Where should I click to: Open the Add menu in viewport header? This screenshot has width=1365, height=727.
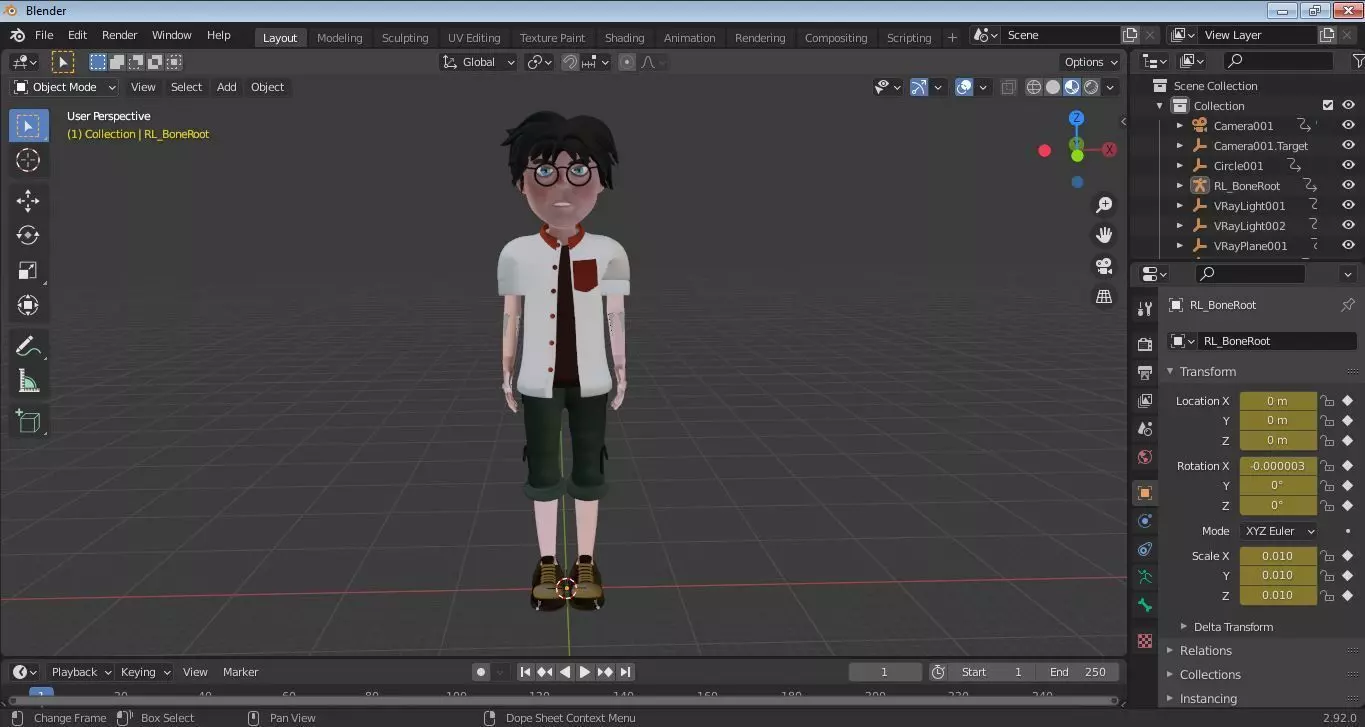227,87
